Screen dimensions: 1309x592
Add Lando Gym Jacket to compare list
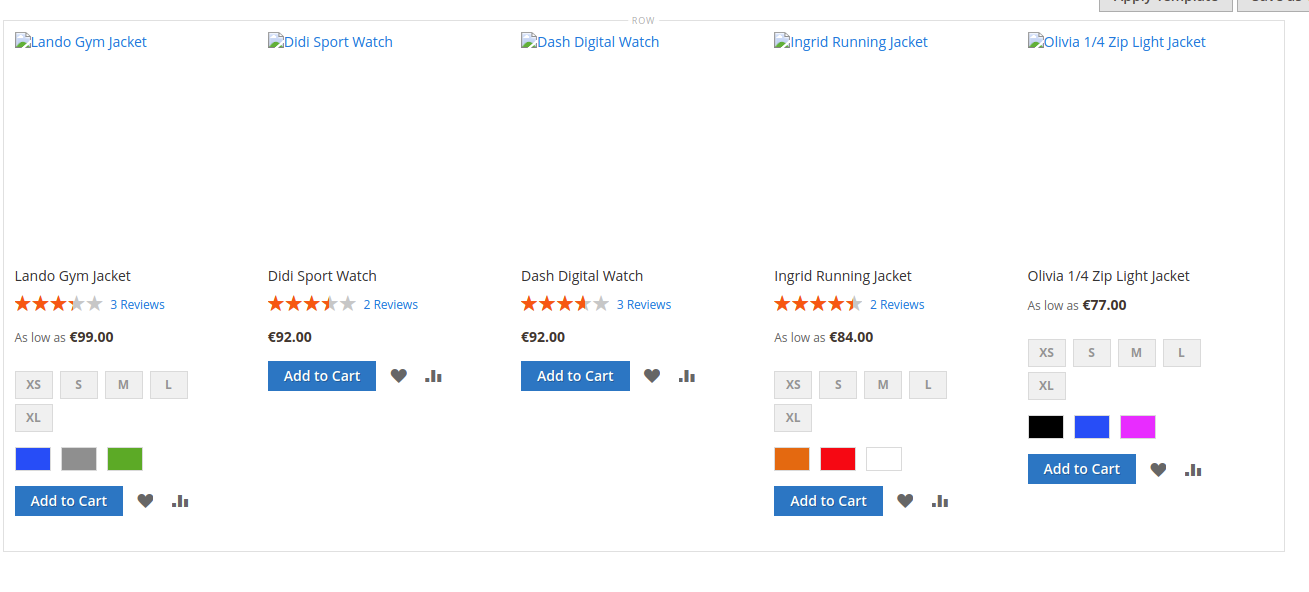pyautogui.click(x=180, y=500)
